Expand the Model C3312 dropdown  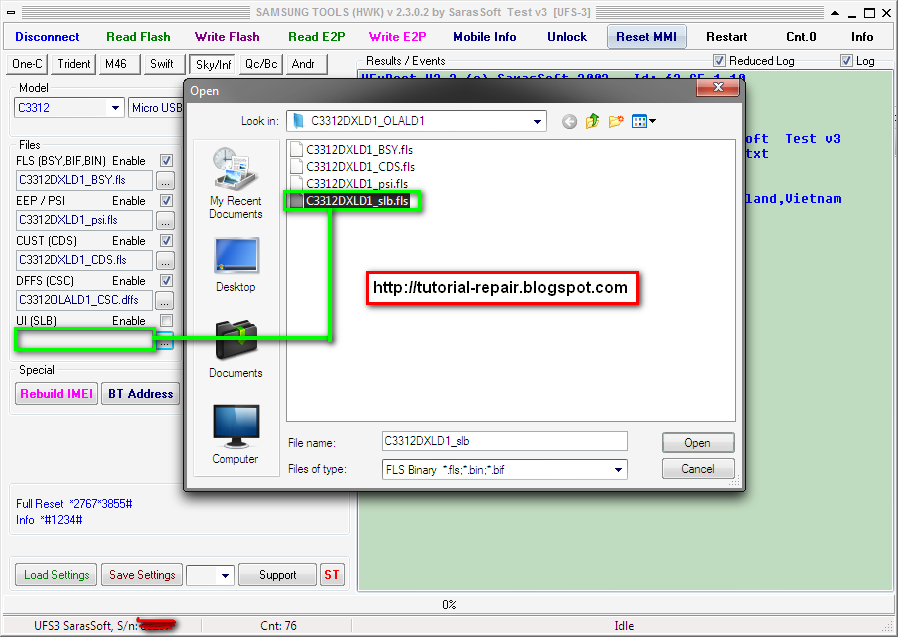115,108
